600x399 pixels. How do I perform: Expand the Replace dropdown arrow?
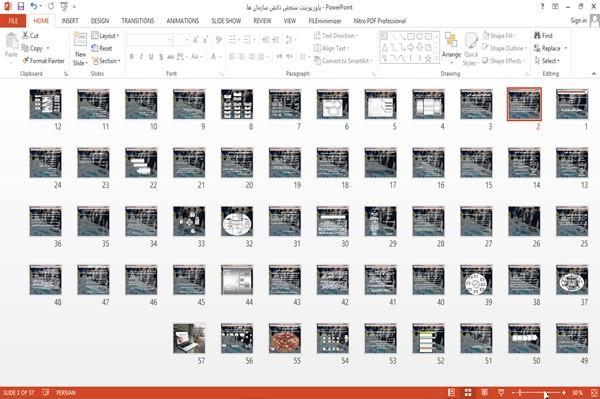coord(566,48)
